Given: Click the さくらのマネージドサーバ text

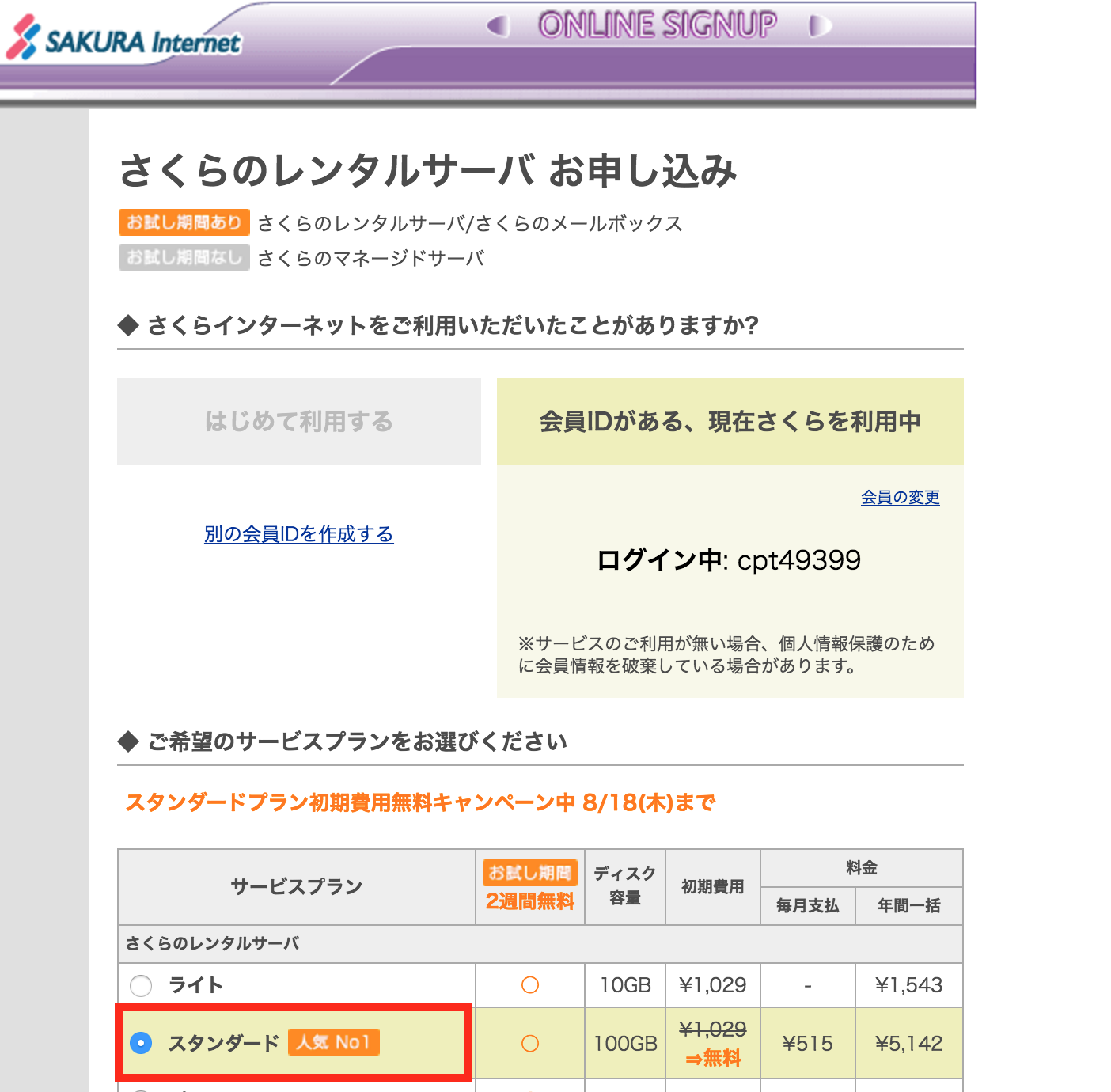Looking at the screenshot, I should point(371,258).
